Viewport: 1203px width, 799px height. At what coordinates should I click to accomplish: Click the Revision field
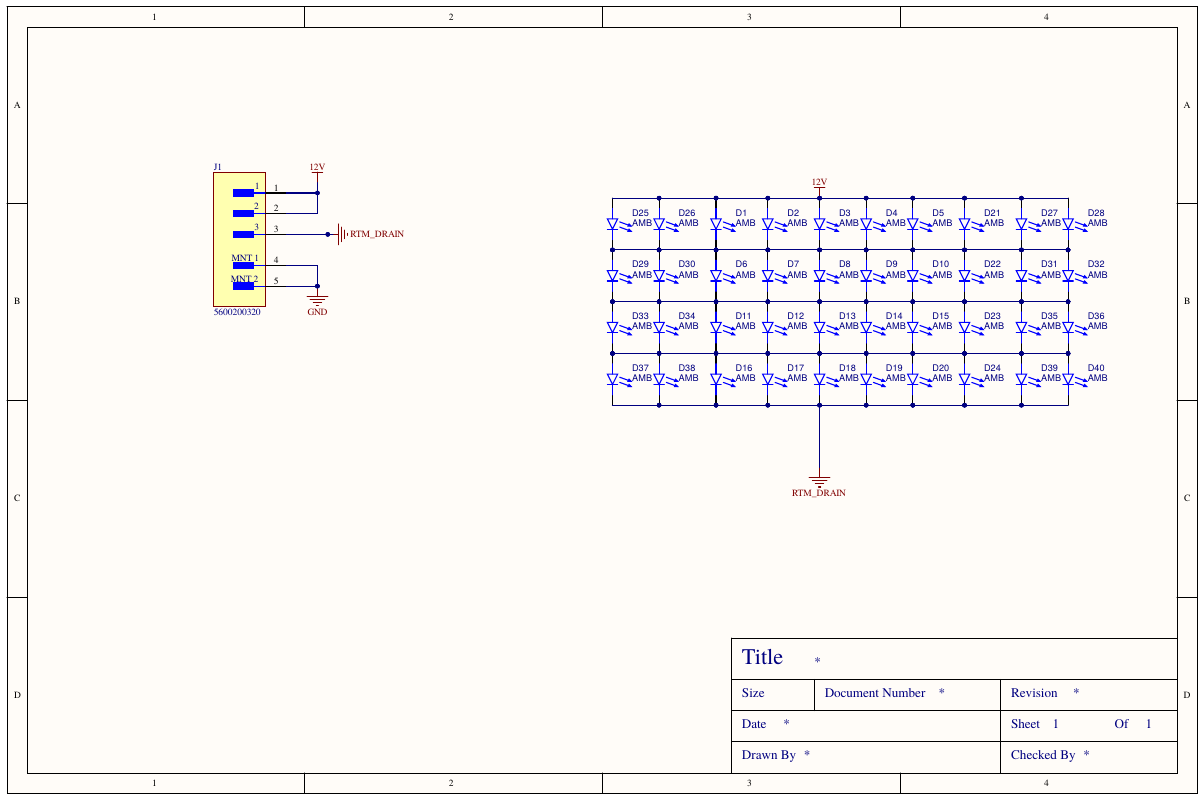(1088, 694)
